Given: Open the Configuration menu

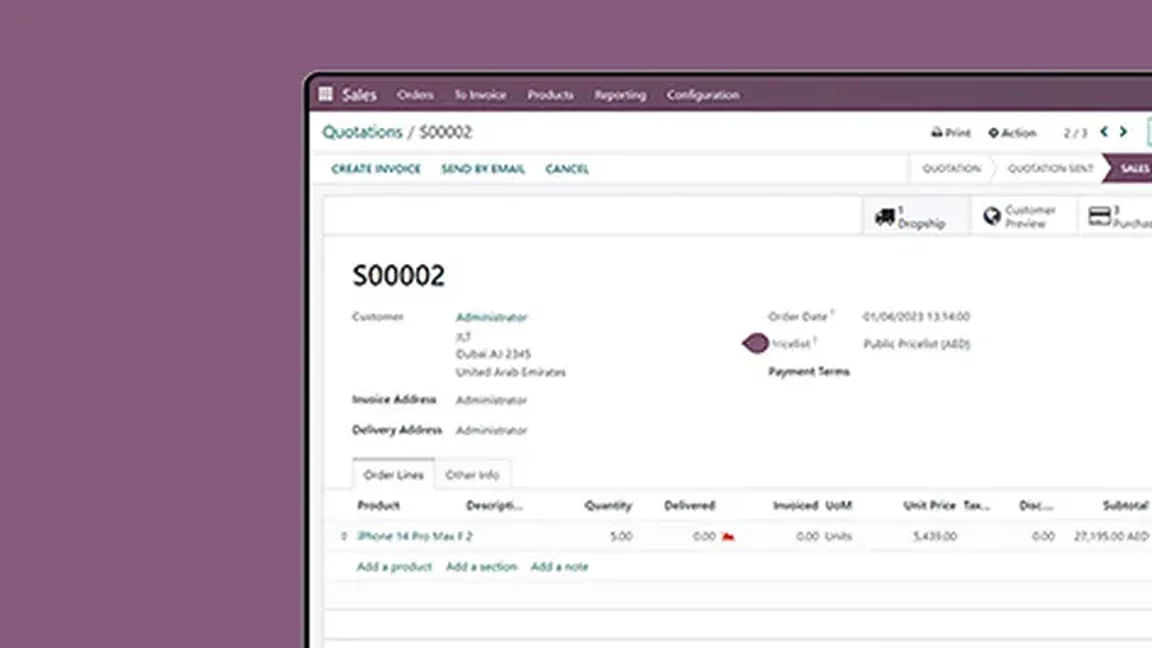Looking at the screenshot, I should pos(703,95).
